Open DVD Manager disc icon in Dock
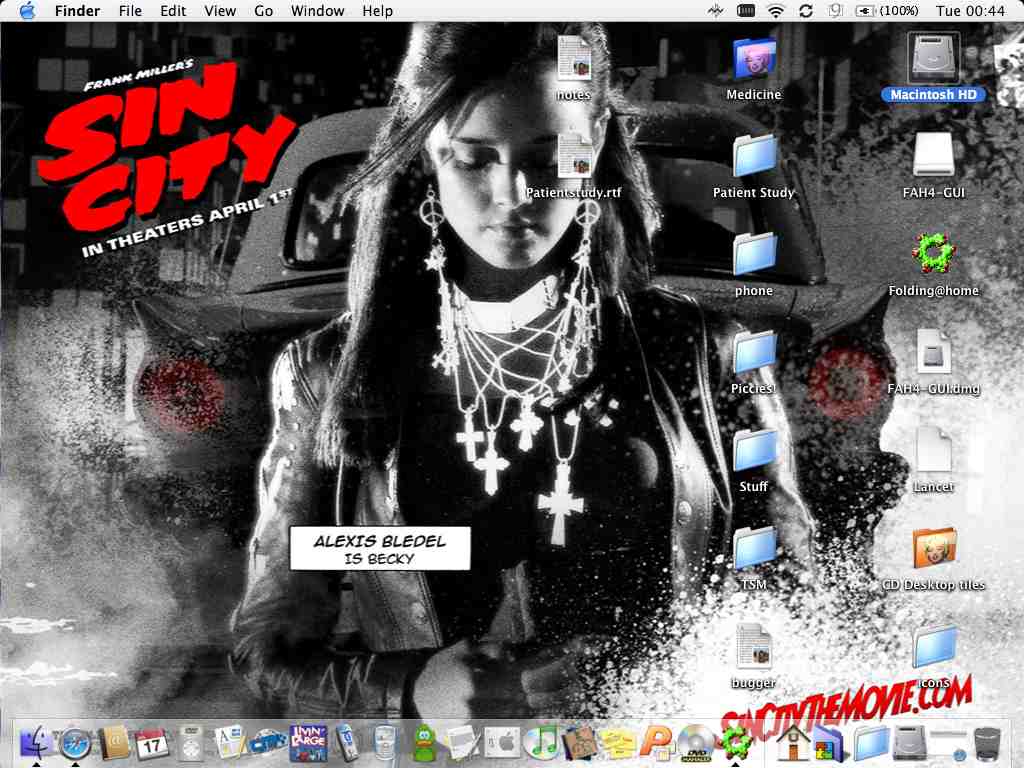The image size is (1024, 768). pos(696,743)
